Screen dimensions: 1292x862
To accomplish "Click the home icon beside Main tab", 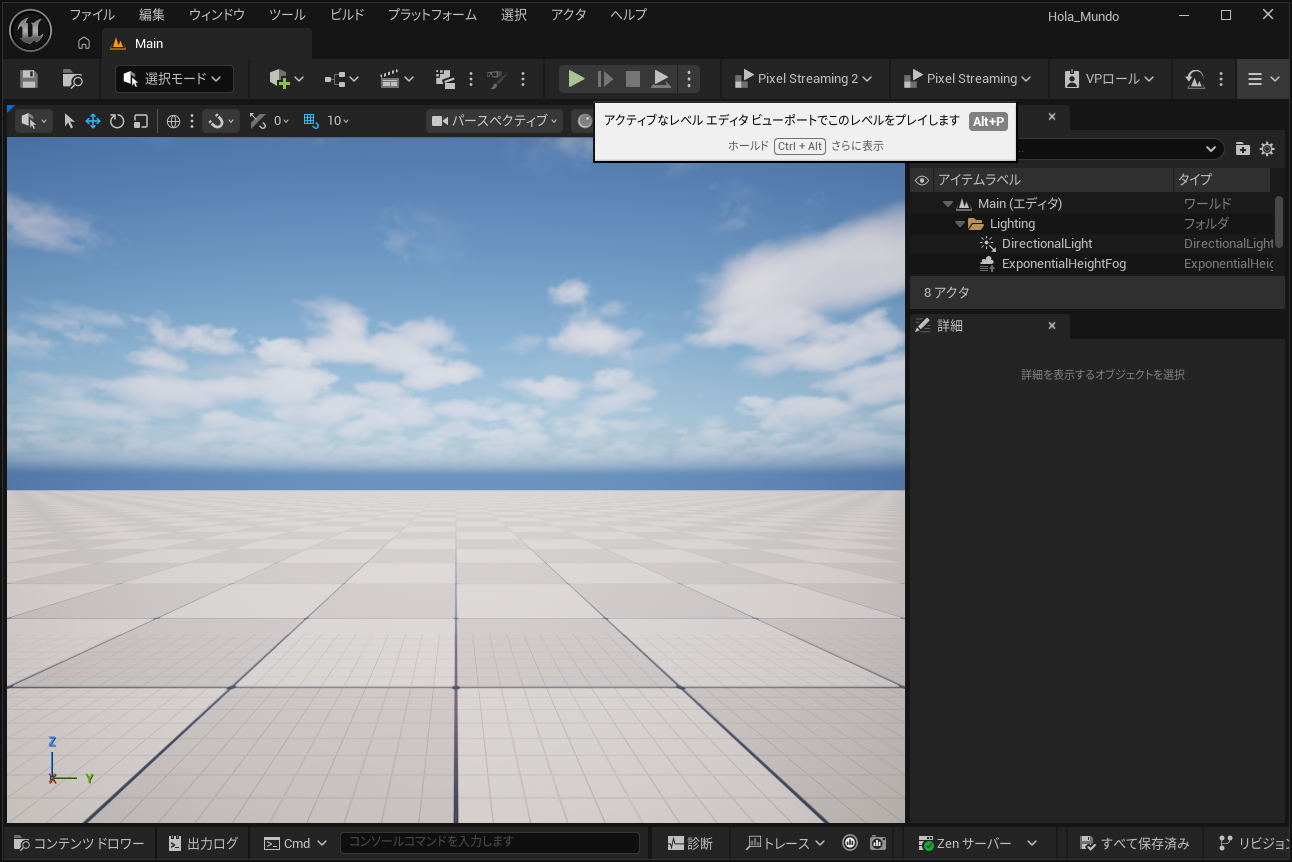I will click(84, 43).
